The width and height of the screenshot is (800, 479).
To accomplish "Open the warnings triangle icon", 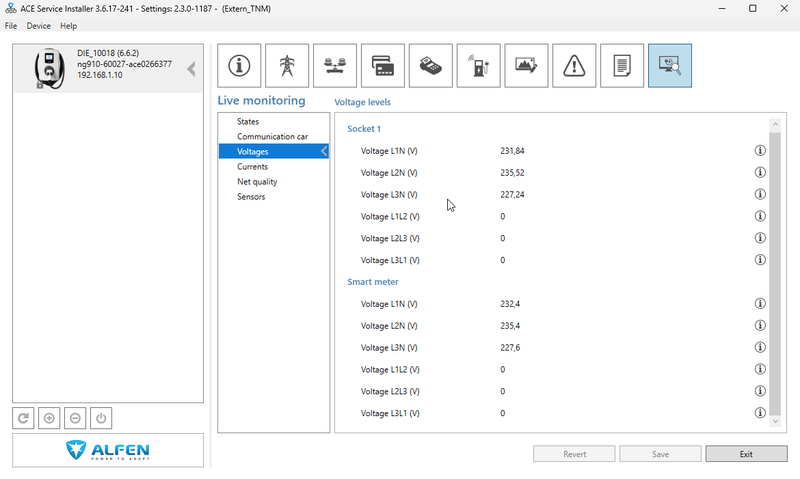I will tap(574, 66).
